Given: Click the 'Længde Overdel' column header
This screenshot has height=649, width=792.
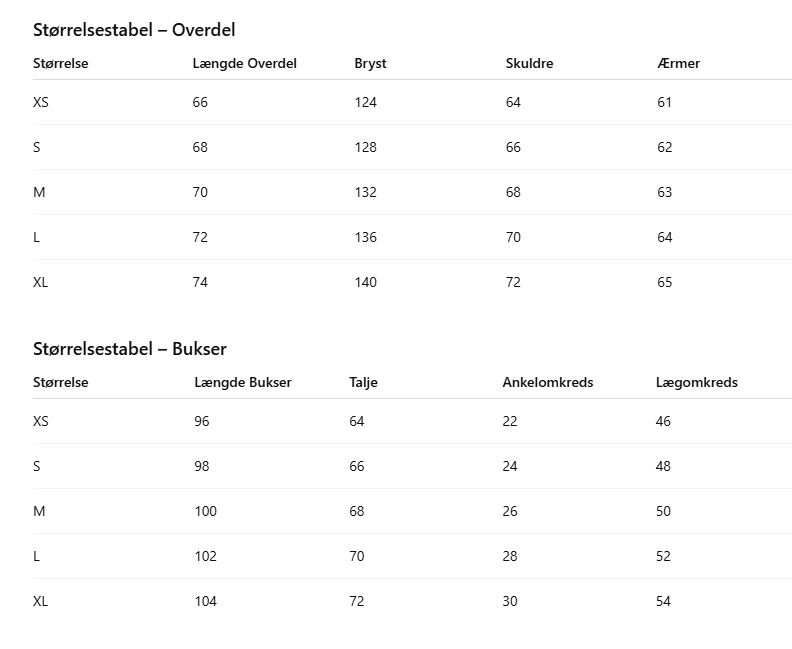Looking at the screenshot, I should click(245, 64).
